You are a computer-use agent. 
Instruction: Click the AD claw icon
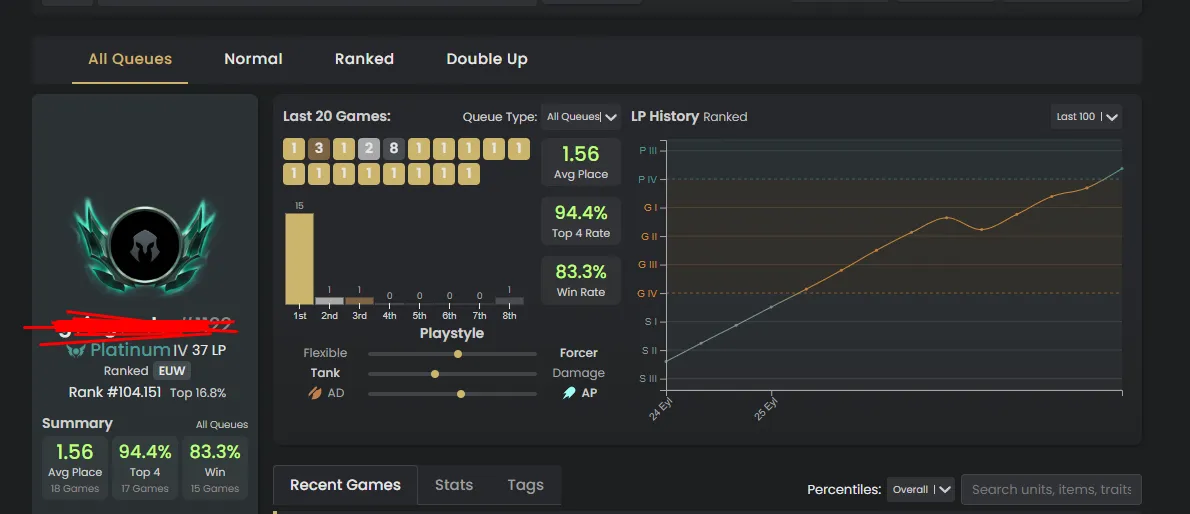(x=314, y=393)
